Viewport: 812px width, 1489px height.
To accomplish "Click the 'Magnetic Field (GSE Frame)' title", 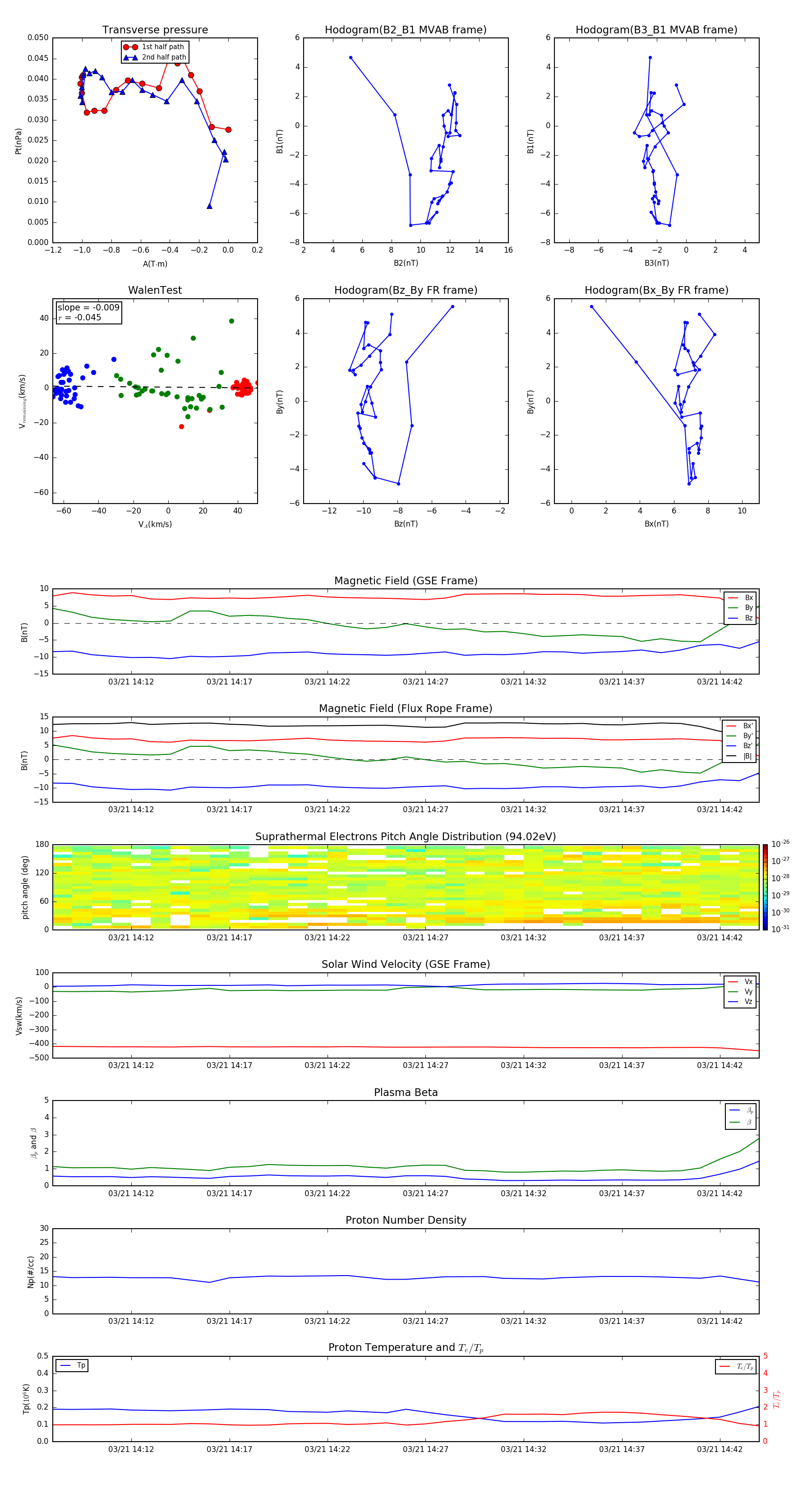I will [406, 581].
